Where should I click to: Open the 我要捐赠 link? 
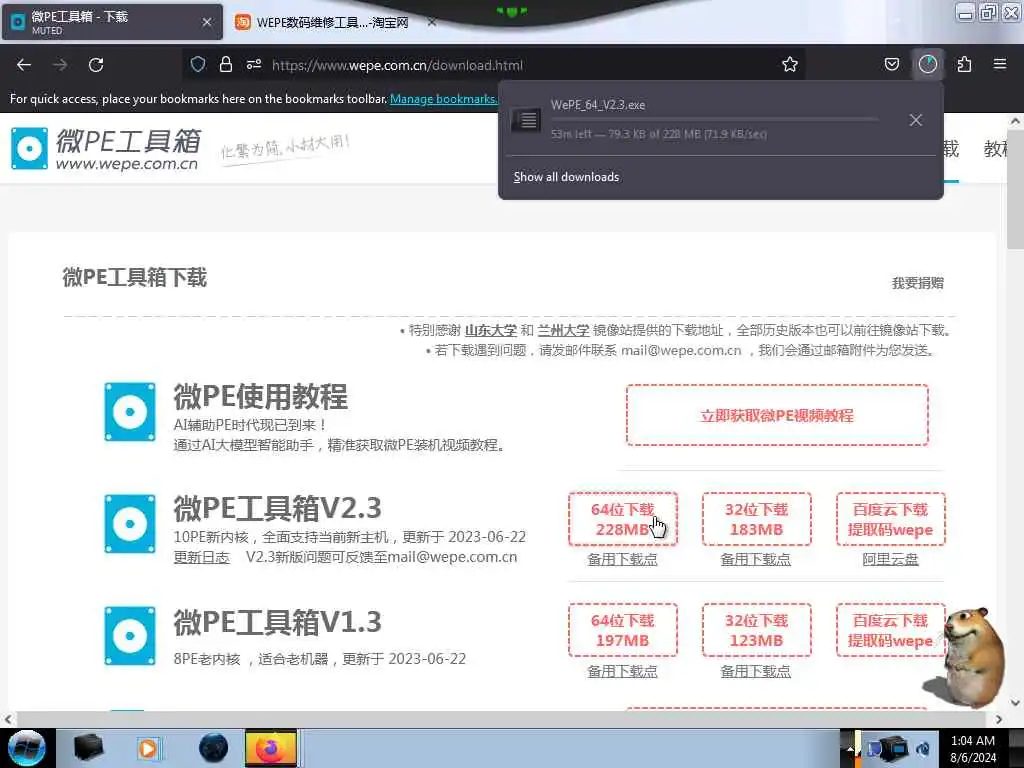click(x=918, y=283)
